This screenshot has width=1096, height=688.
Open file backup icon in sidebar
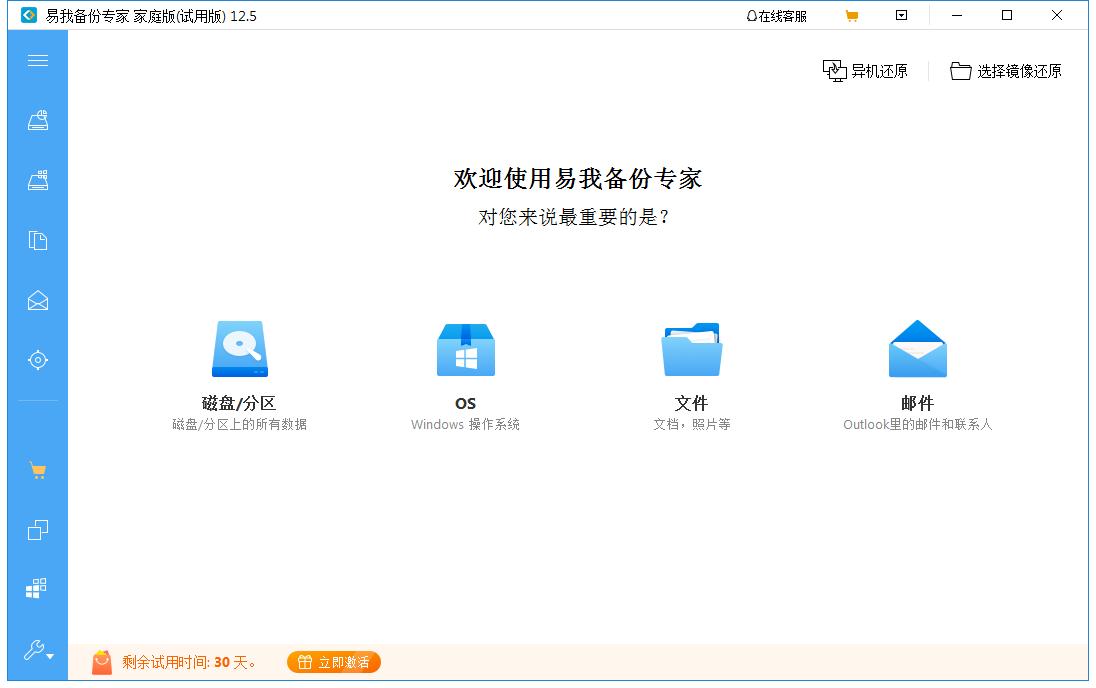38,241
